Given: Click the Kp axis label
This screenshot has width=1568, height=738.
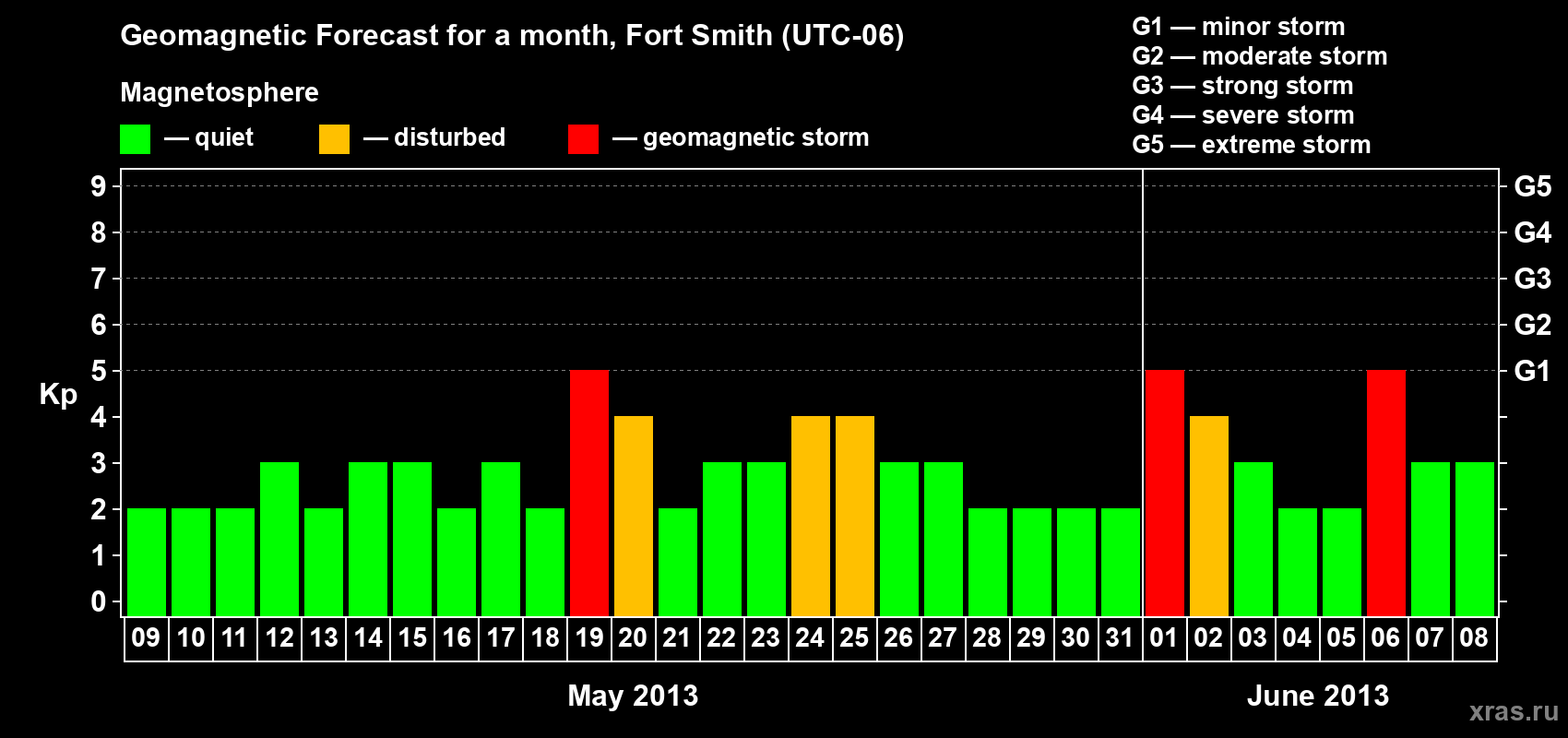Looking at the screenshot, I should pyautogui.click(x=58, y=395).
